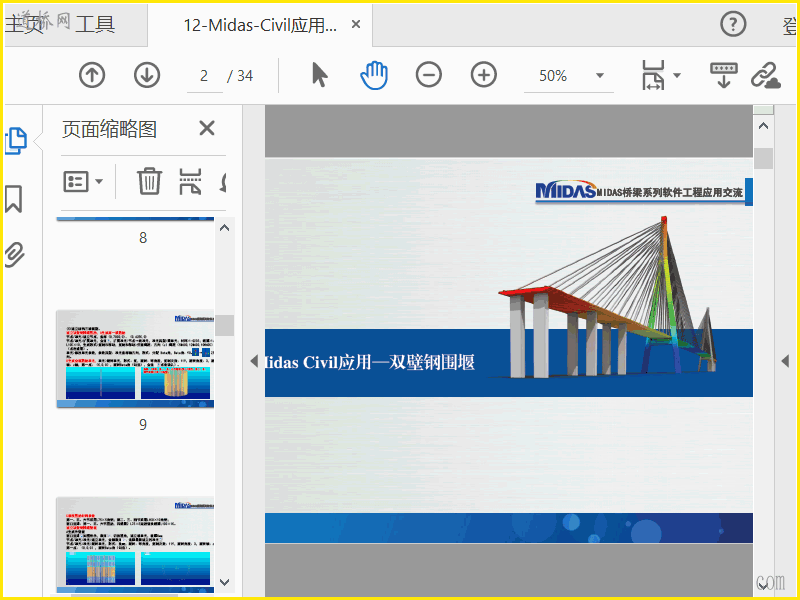This screenshot has width=800, height=600.
Task: Click the page label 8 in thumbnails
Action: point(143,238)
